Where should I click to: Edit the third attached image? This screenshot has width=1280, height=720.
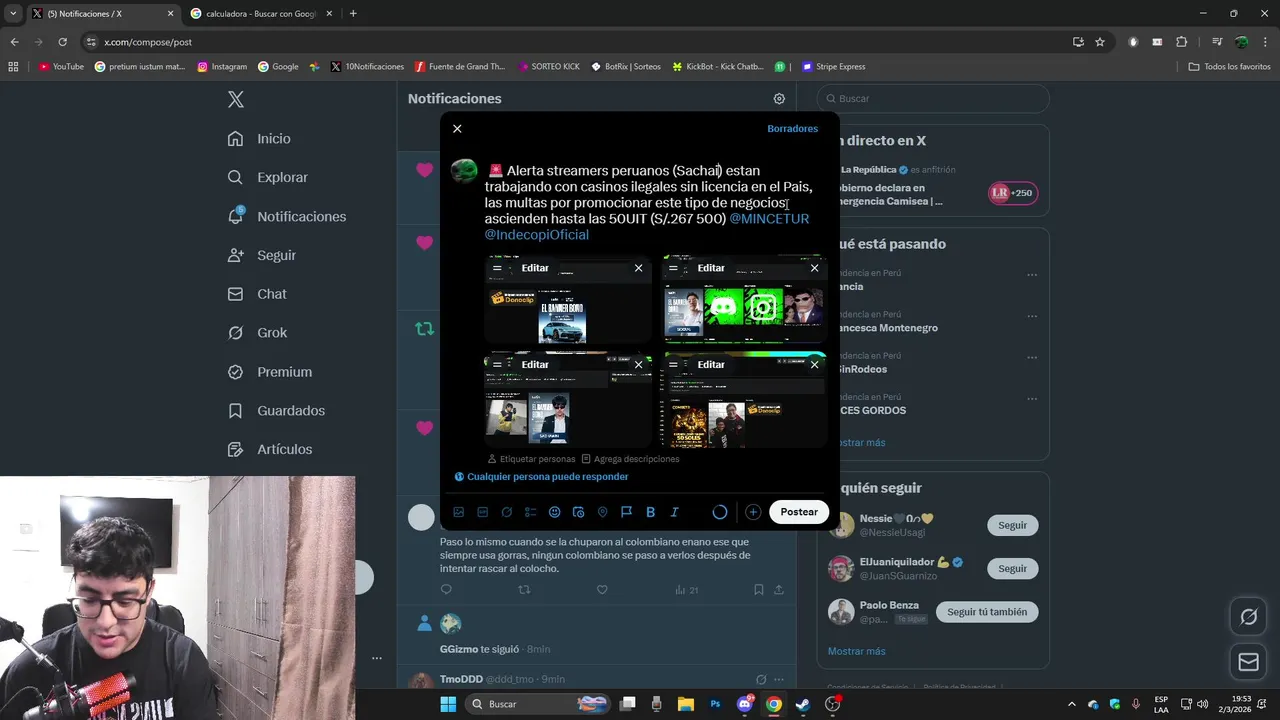[535, 365]
